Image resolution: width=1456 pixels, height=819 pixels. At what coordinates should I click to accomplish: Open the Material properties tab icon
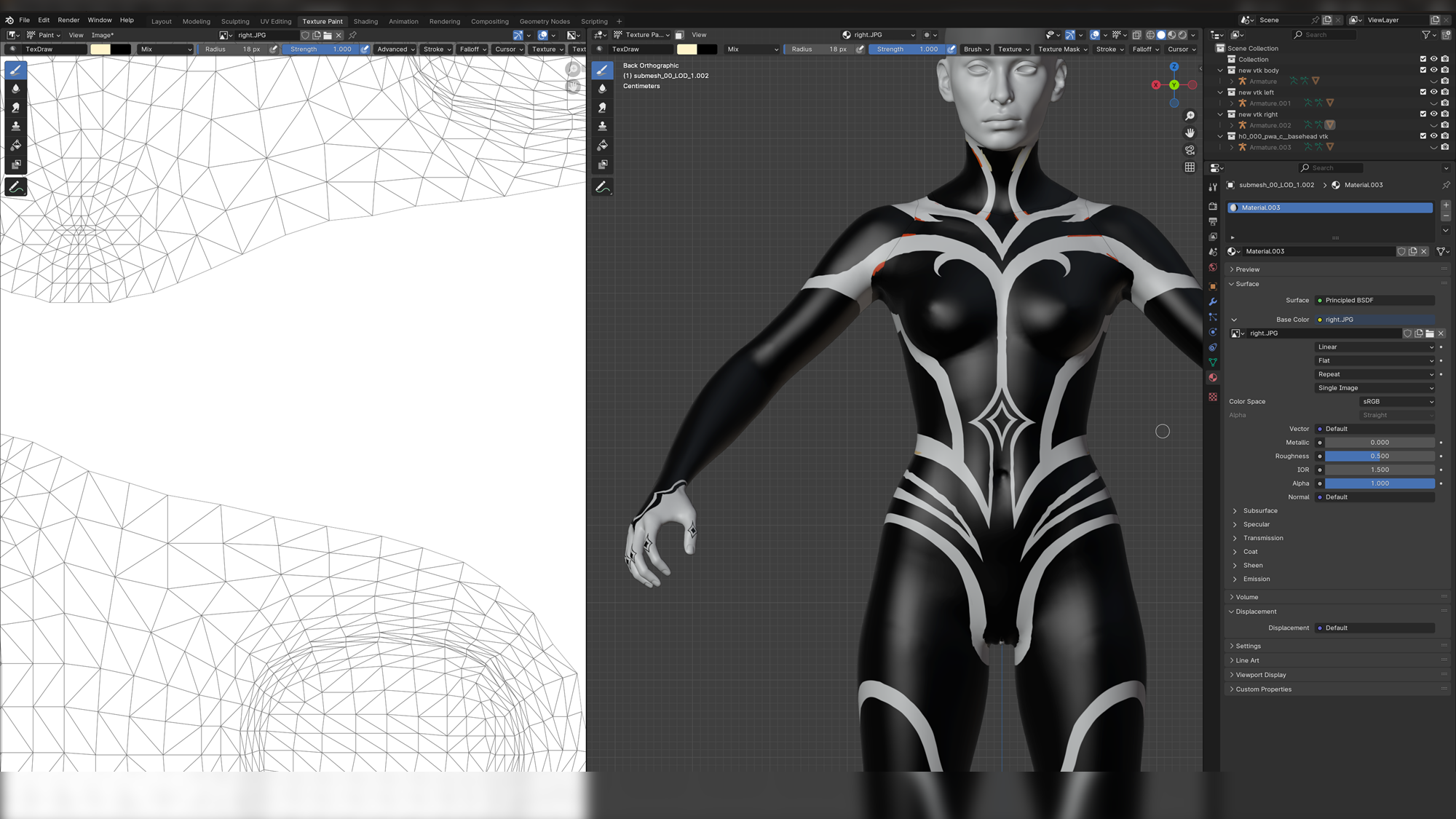[1213, 378]
